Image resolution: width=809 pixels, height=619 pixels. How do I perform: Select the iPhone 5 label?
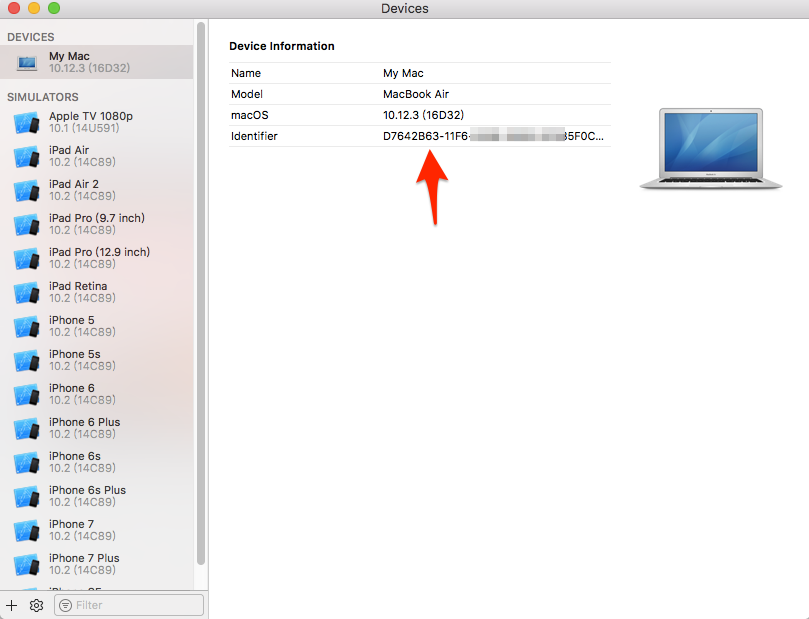[x=72, y=320]
